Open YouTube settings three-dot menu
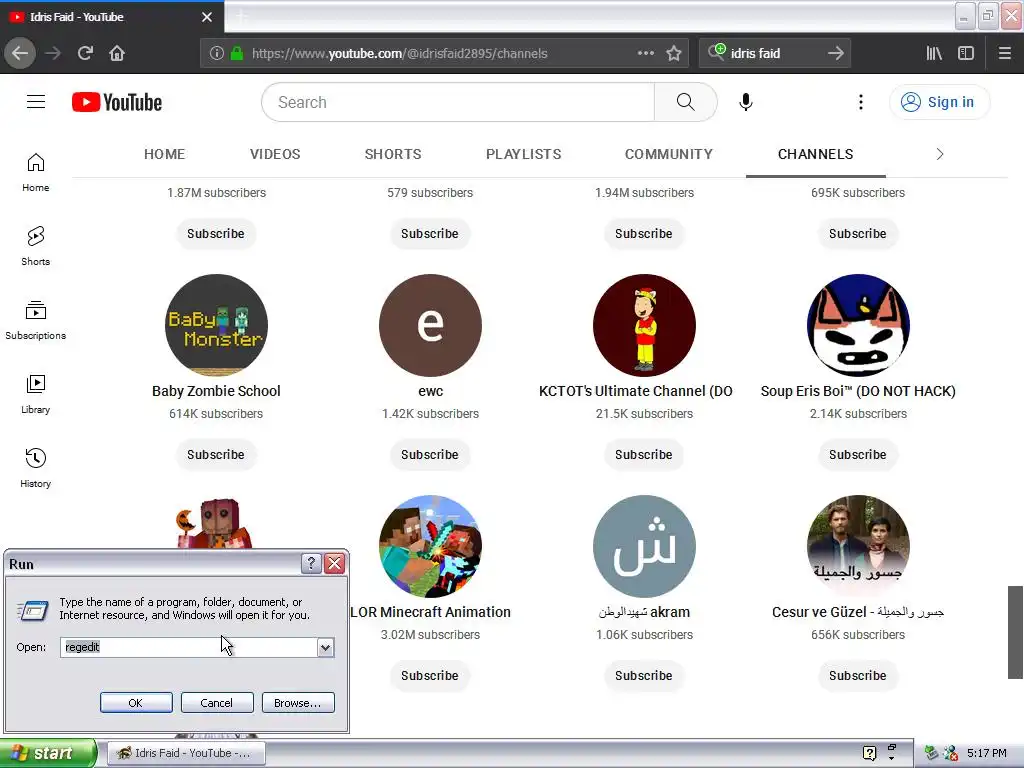 point(861,102)
